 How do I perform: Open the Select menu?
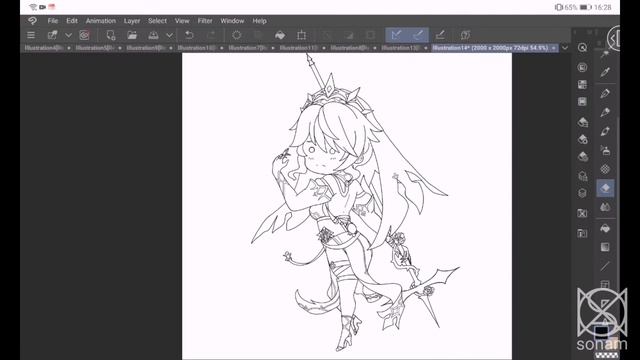pos(157,21)
